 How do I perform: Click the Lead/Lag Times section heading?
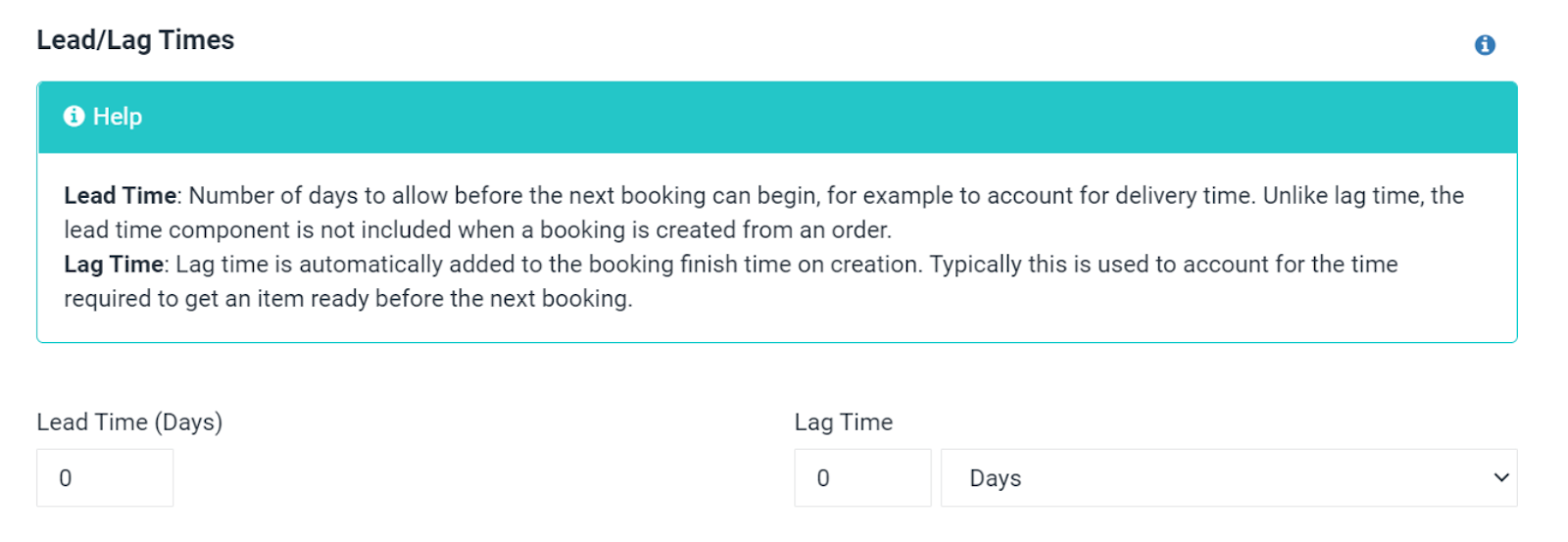135,40
